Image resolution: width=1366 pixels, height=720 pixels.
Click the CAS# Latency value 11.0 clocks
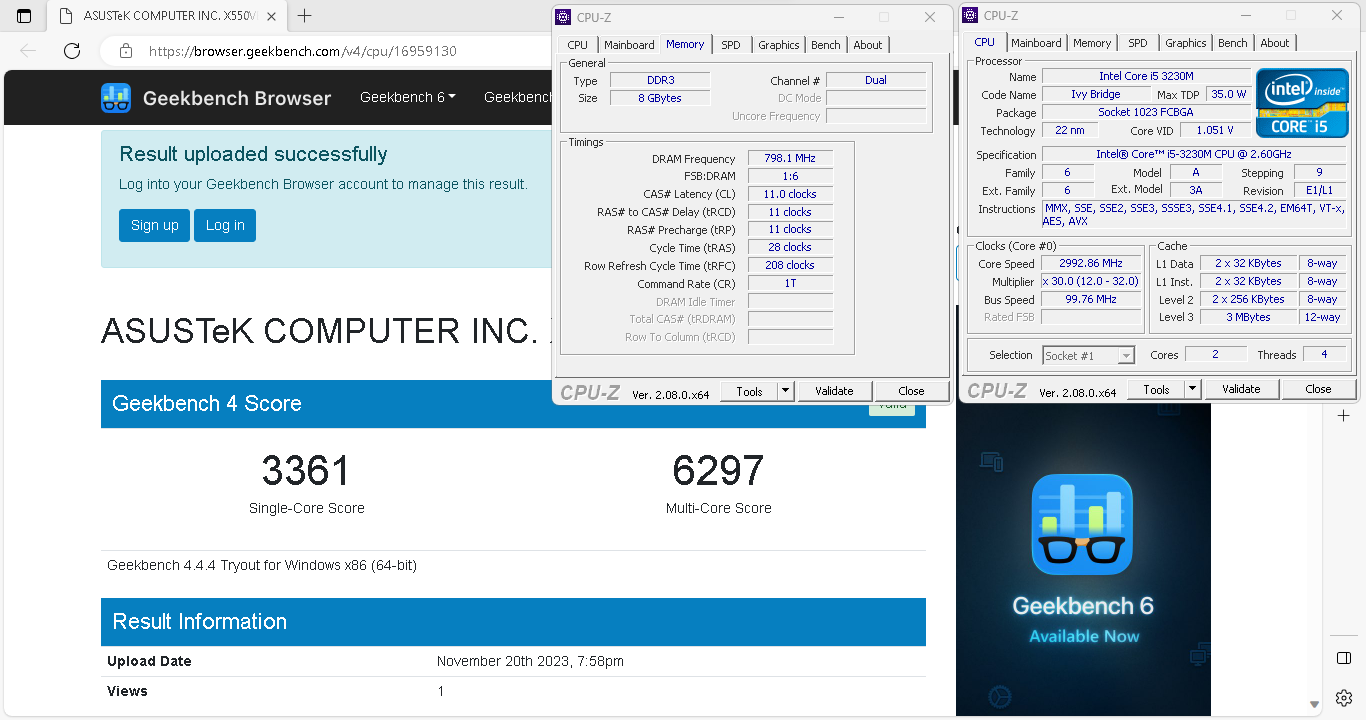coord(790,194)
